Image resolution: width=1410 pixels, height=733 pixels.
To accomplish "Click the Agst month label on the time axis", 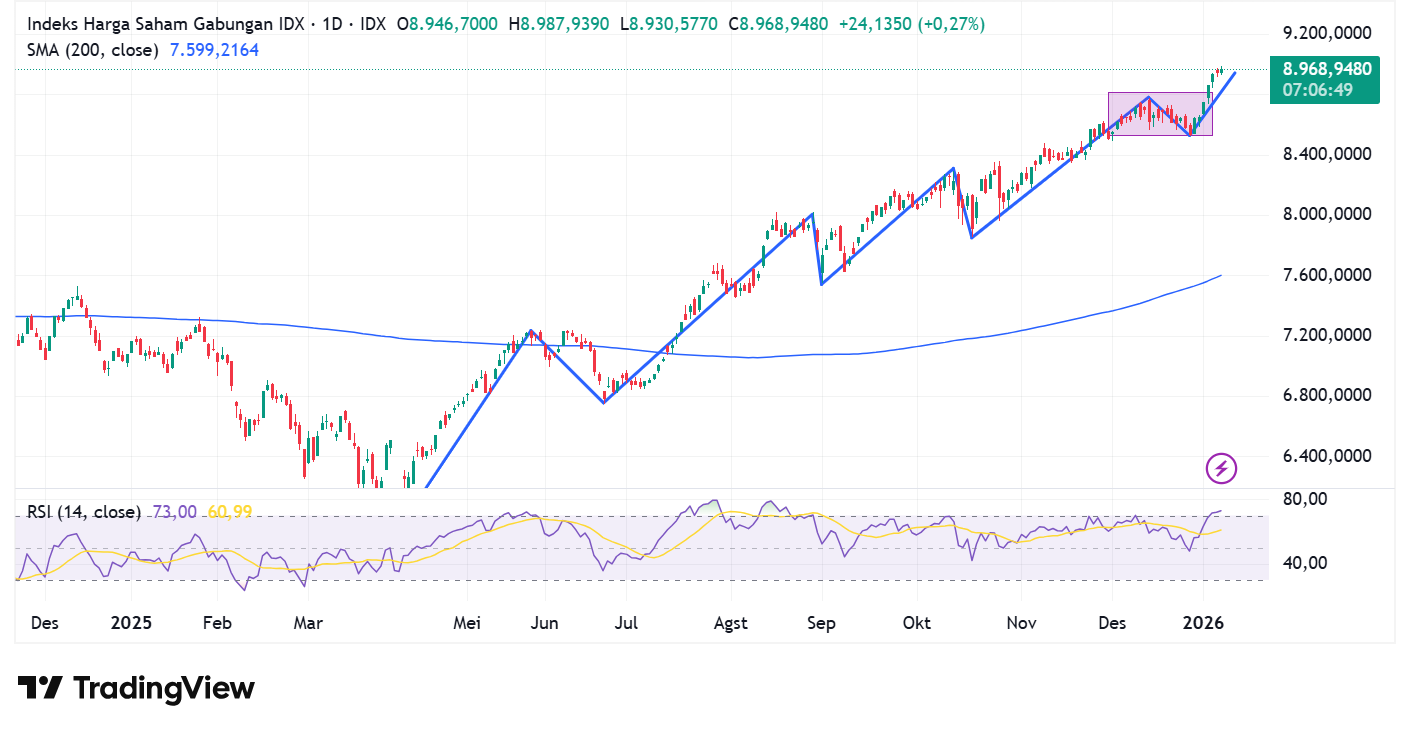I will pos(731,623).
